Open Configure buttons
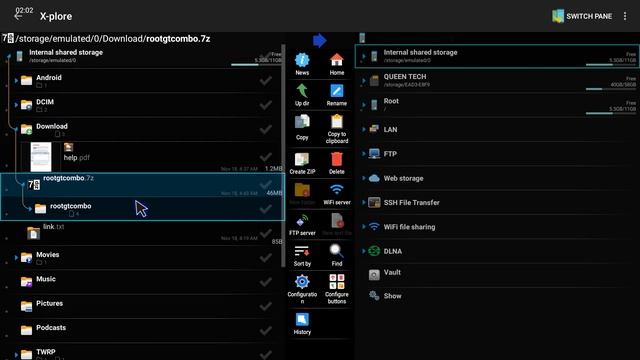Image resolution: width=640 pixels, height=360 pixels. point(337,289)
